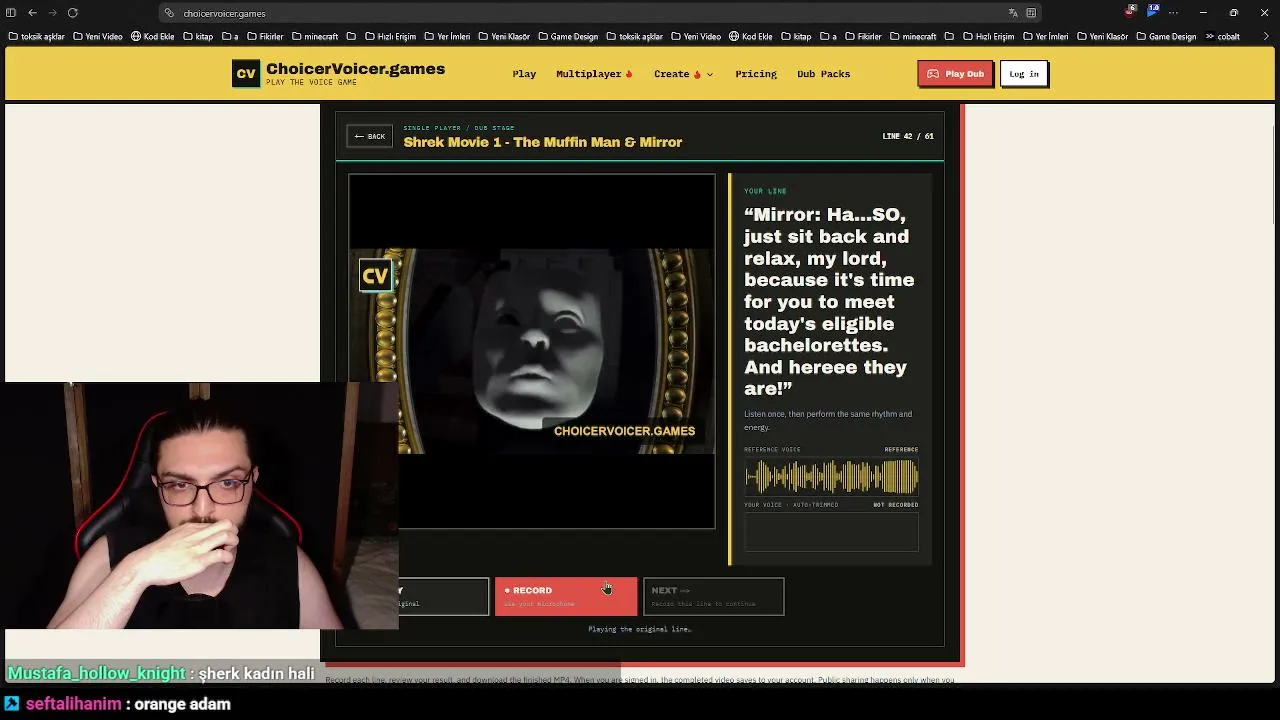This screenshot has height=720, width=1280.
Task: Click the Mirror dialogue line text
Action: [829, 301]
